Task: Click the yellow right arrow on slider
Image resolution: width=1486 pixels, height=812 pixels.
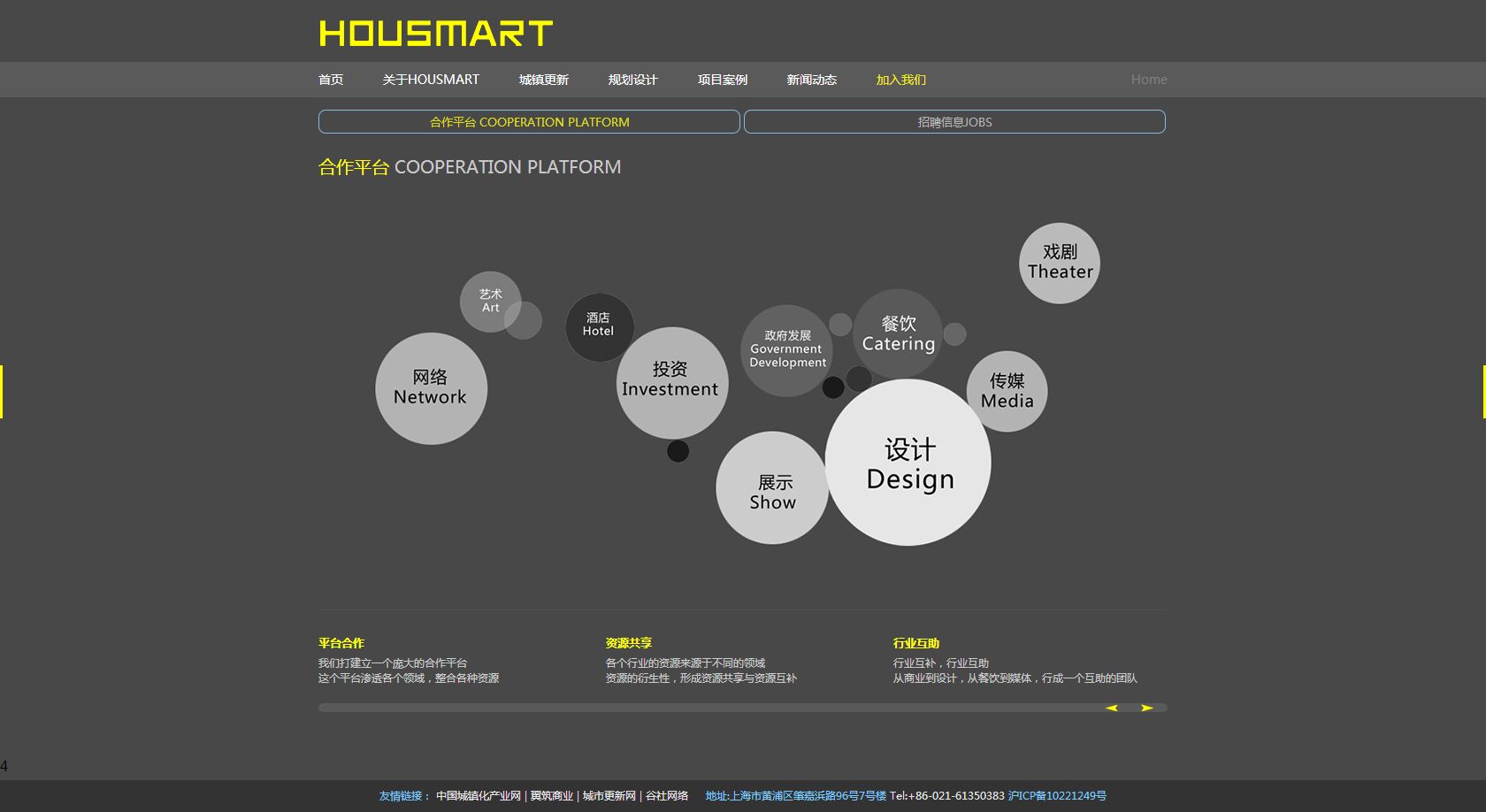Action: coord(1146,708)
